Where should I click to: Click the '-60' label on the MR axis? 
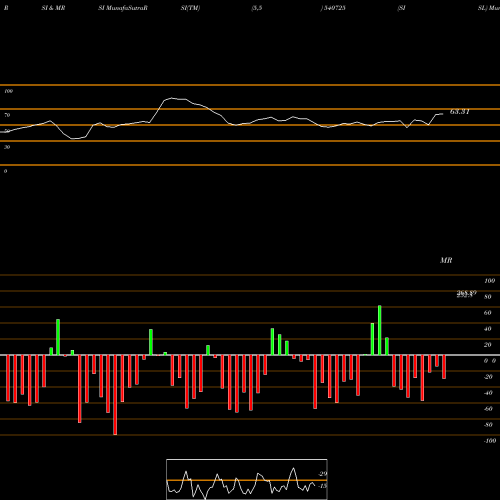(x=488, y=409)
